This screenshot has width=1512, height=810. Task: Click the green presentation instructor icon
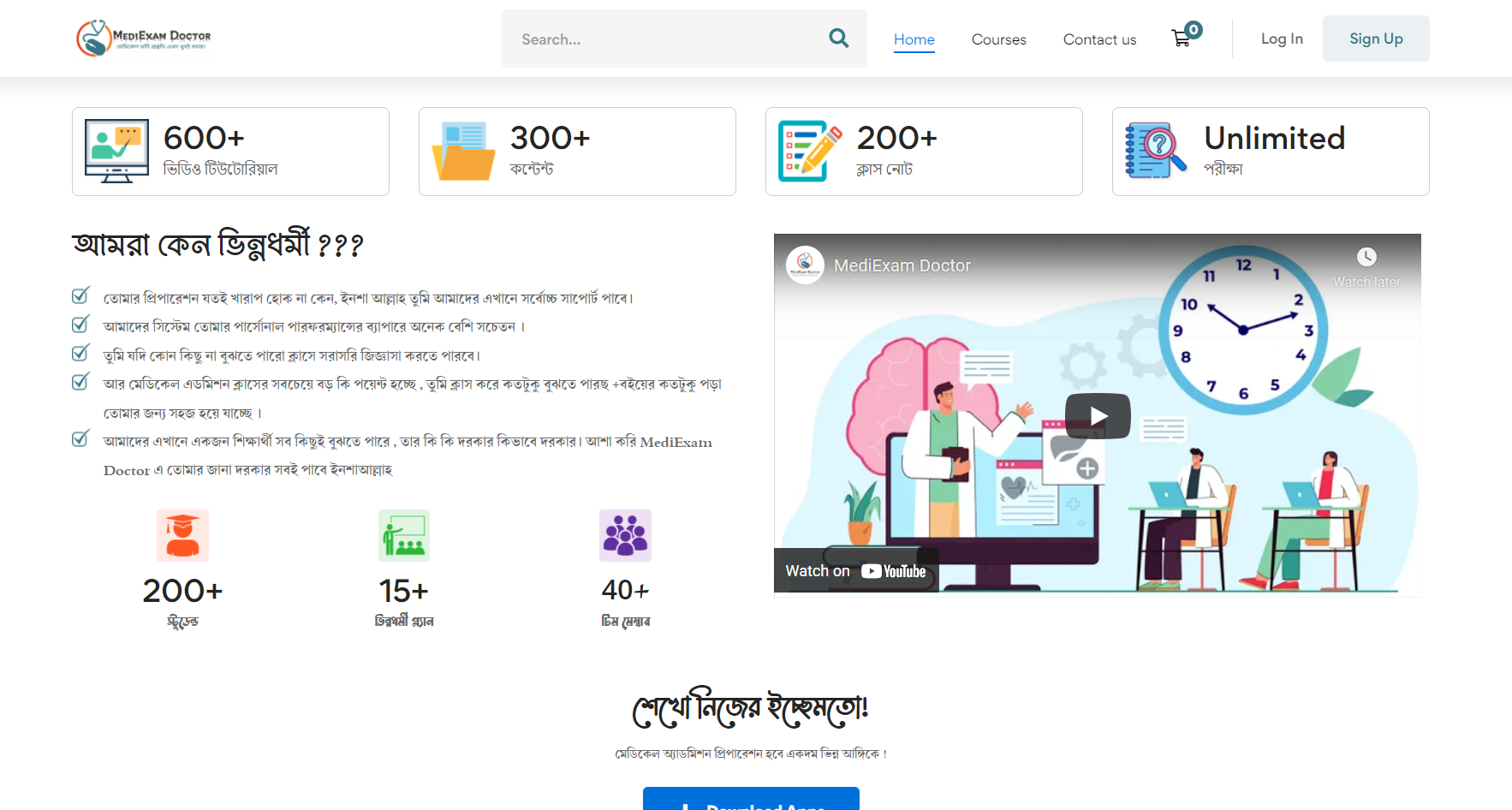403,535
